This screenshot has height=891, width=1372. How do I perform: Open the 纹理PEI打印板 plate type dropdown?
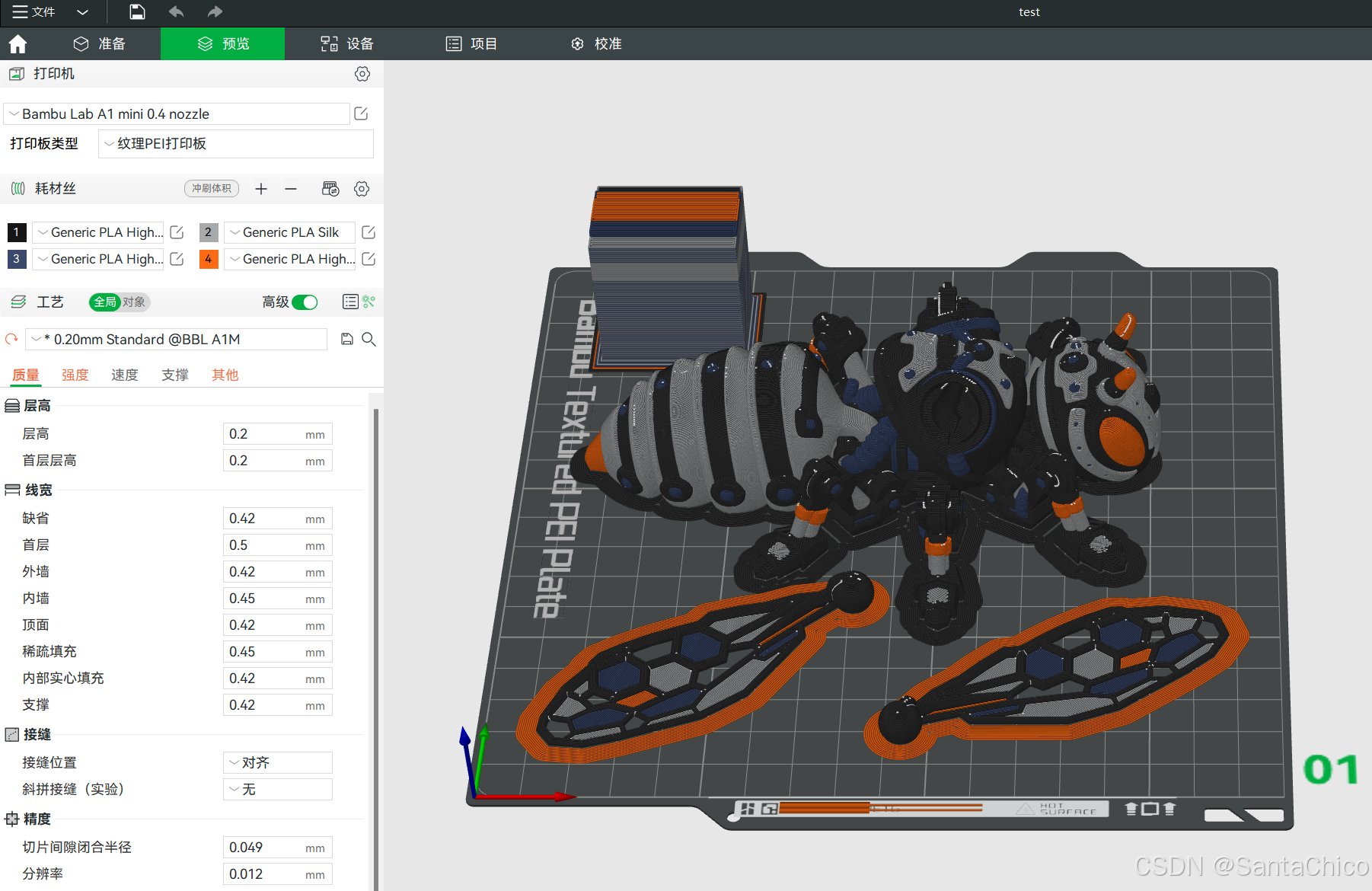point(236,144)
